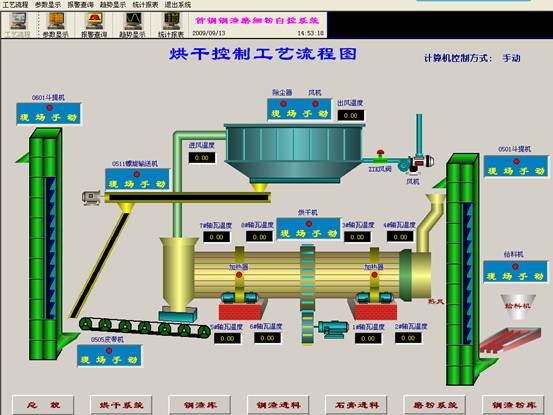Screen dimensions: 553x415
Task: Click the screw conveyor motor icon
Action: click(91, 197)
